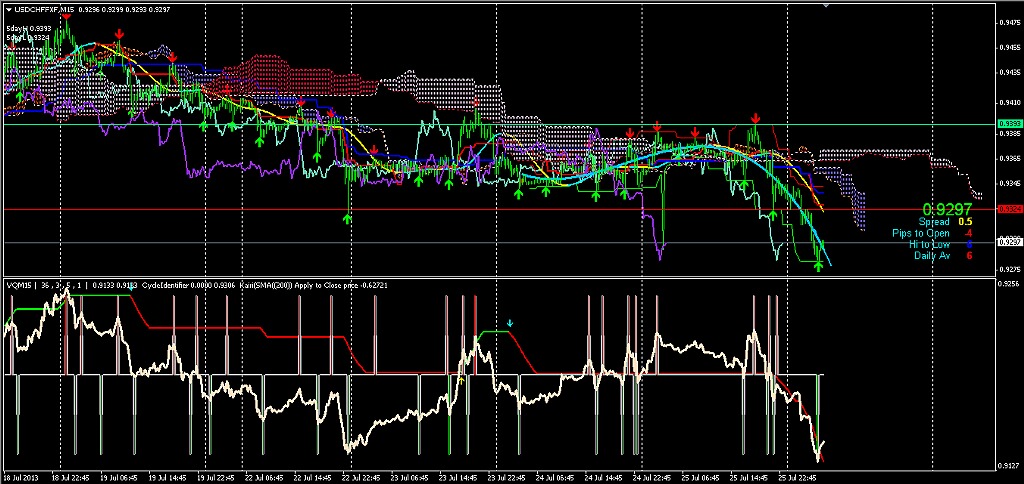Click the red sell arrow at top-left price peak
Viewport: 1024px width, 484px height.
click(68, 17)
